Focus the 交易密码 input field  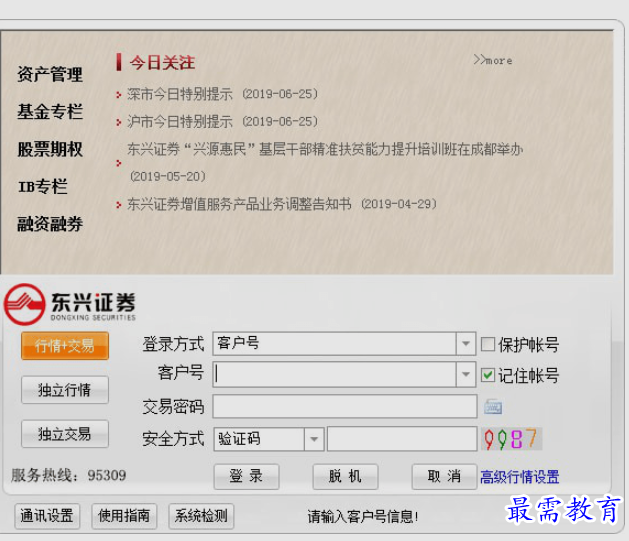[x=345, y=406]
